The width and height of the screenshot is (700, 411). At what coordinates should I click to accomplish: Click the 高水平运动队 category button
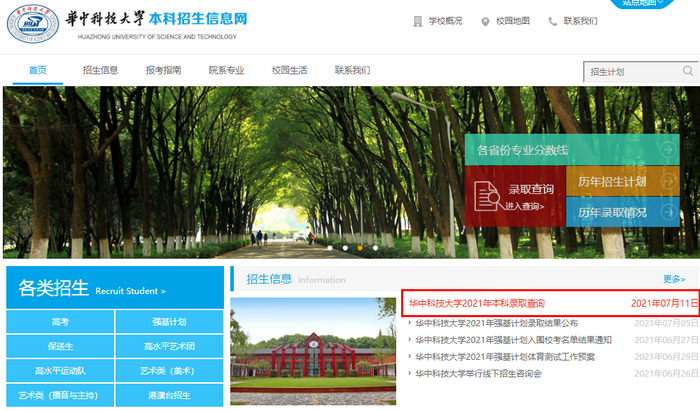pos(60,371)
